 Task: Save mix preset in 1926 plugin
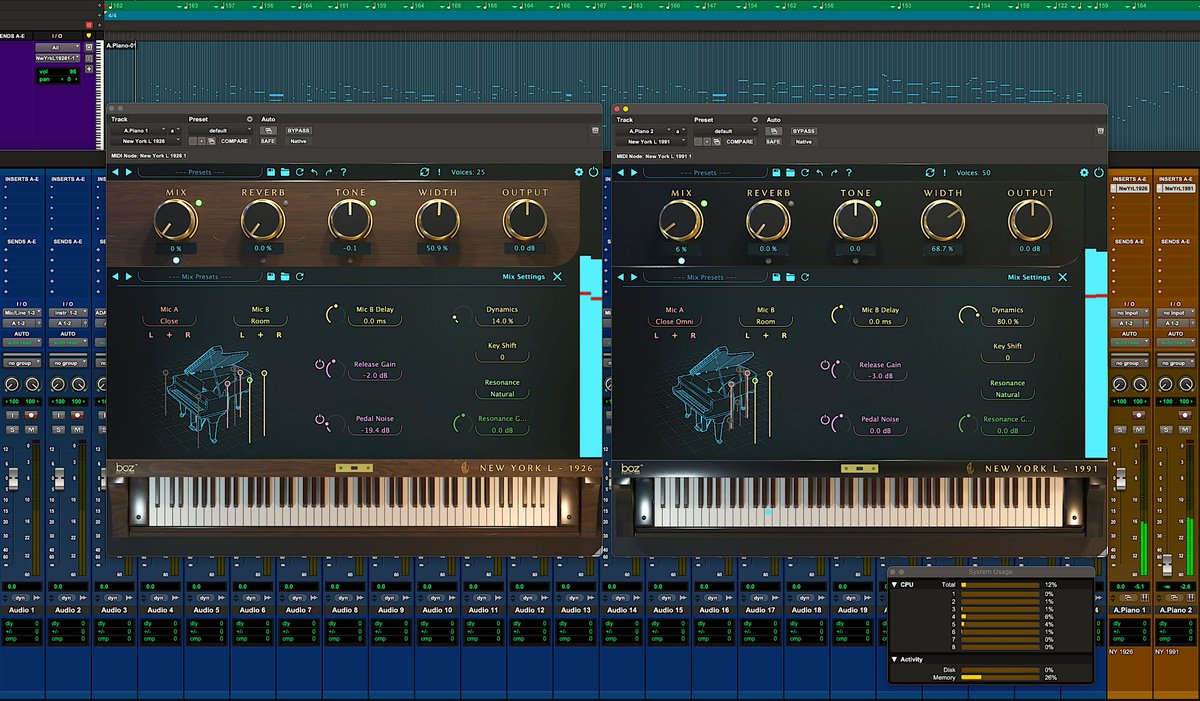[270, 276]
